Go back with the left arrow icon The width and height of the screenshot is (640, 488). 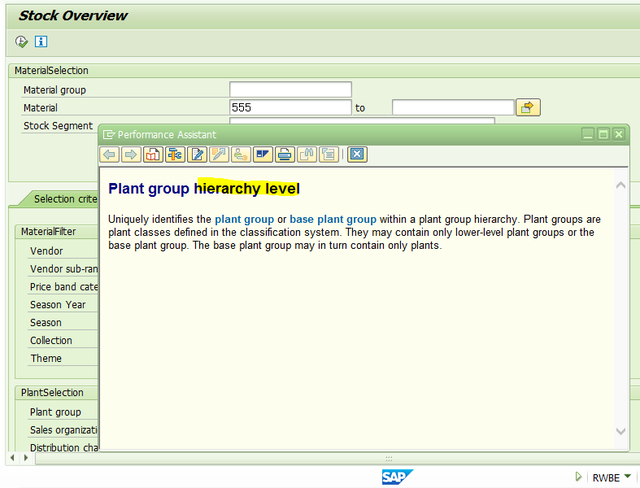(x=109, y=155)
